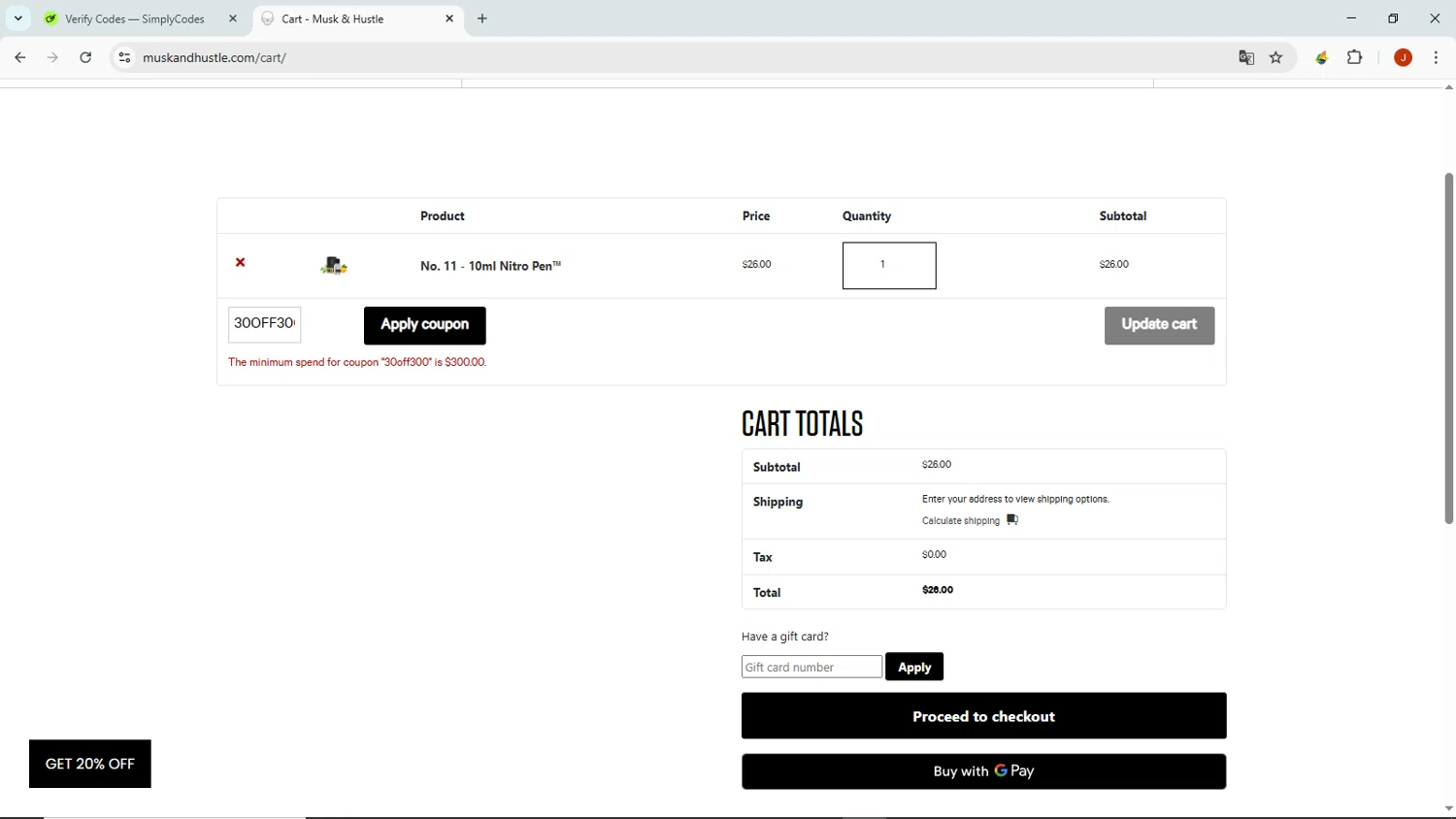Minimize the browser window
This screenshot has width=1456, height=819.
pos(1351,18)
